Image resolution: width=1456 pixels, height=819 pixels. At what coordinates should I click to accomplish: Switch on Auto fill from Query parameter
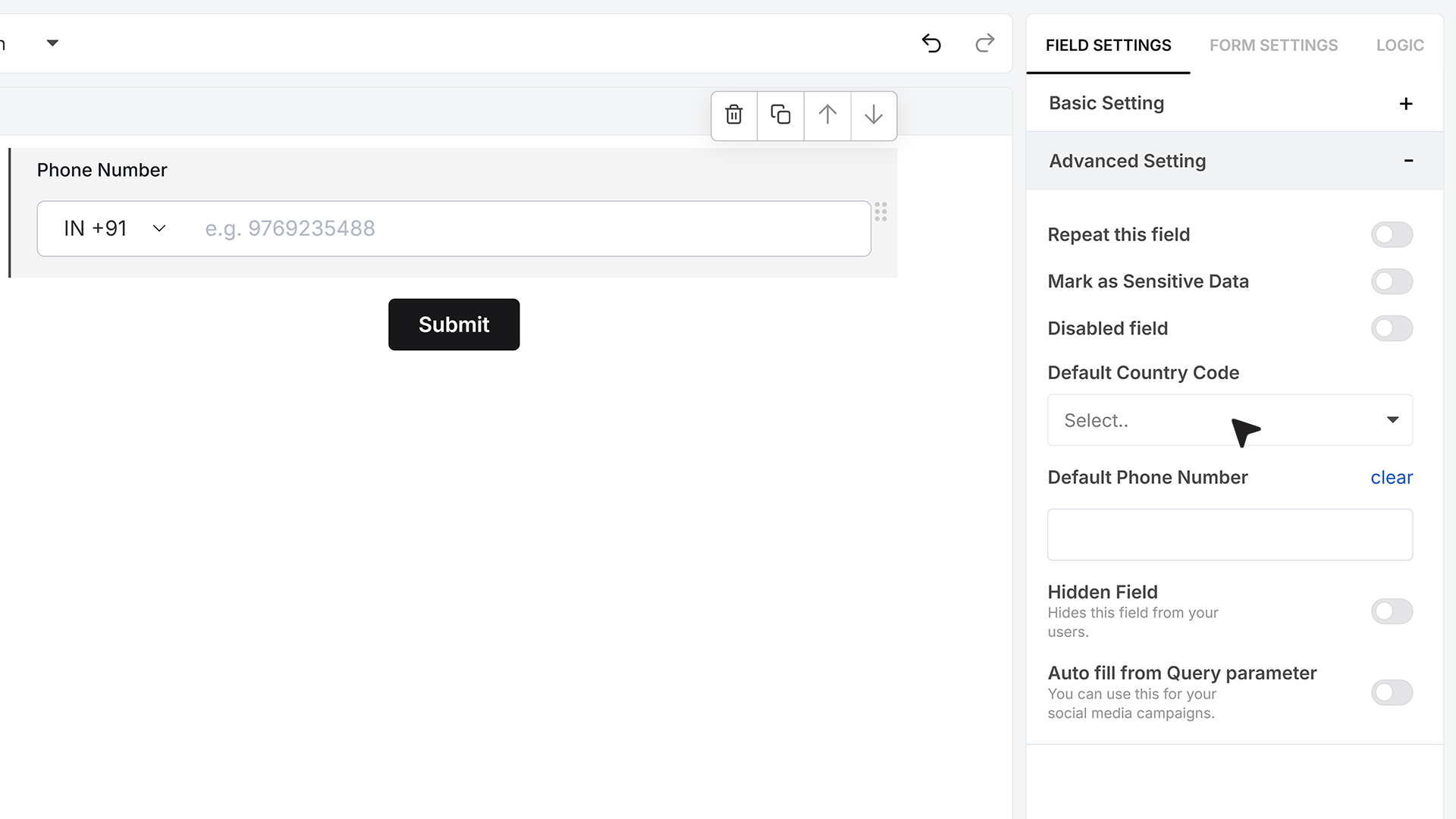coord(1392,692)
